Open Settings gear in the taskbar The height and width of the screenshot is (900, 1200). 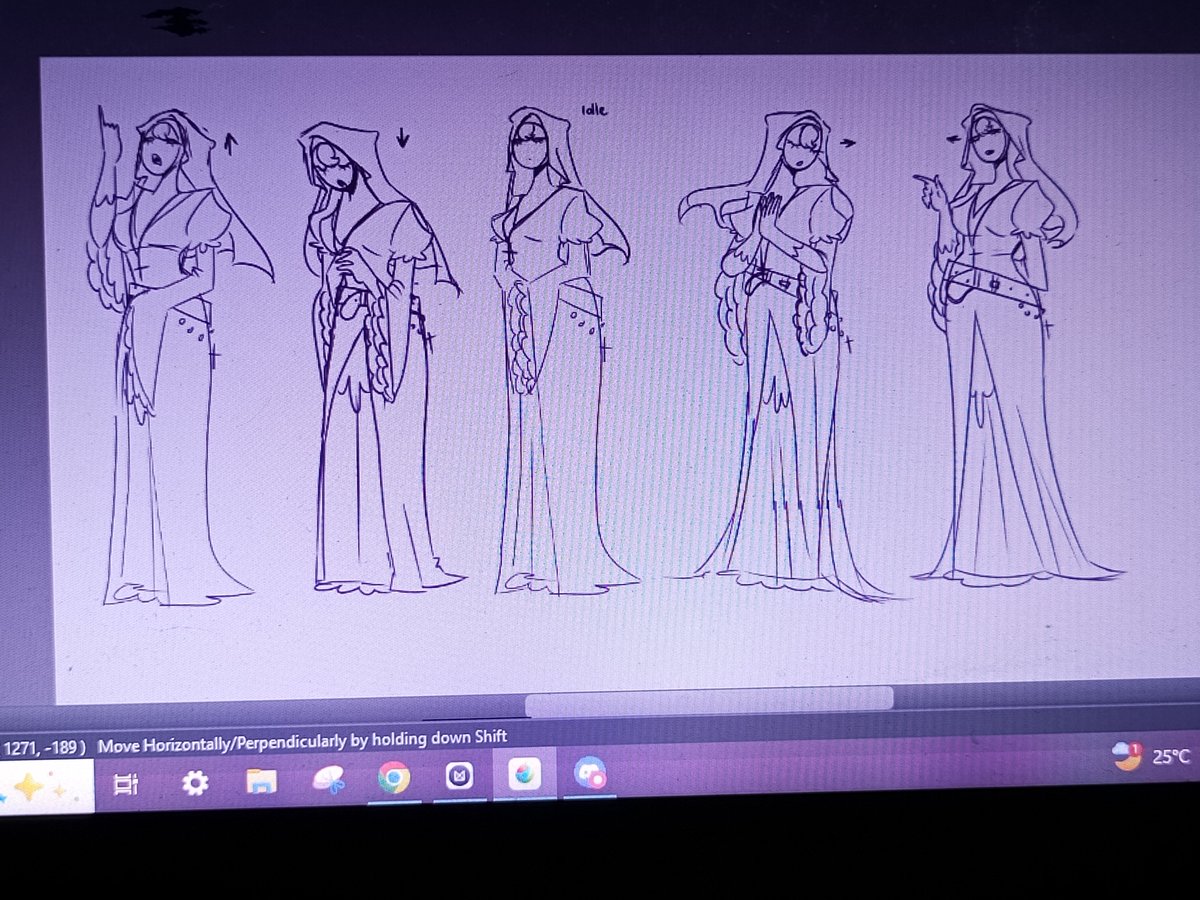(x=195, y=783)
